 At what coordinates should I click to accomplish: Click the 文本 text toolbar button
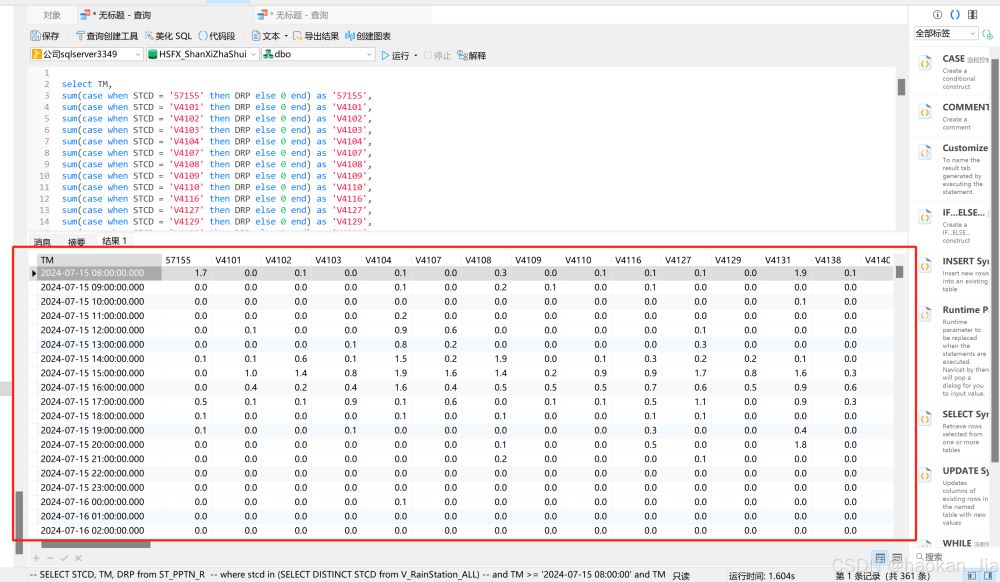pos(266,36)
